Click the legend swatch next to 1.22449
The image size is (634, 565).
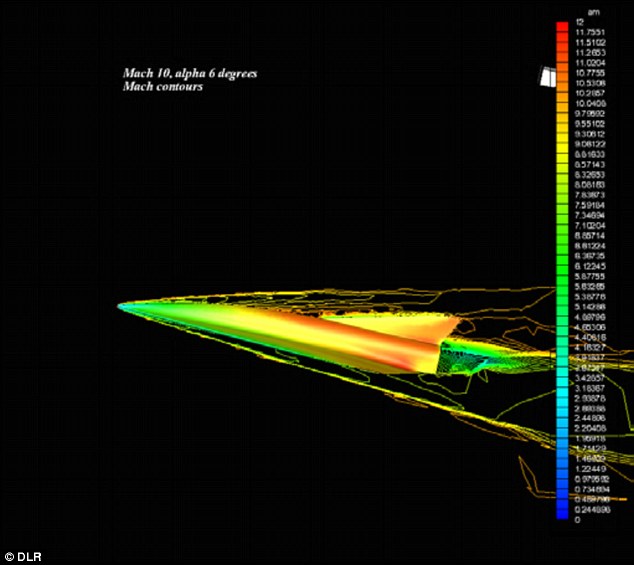562,469
